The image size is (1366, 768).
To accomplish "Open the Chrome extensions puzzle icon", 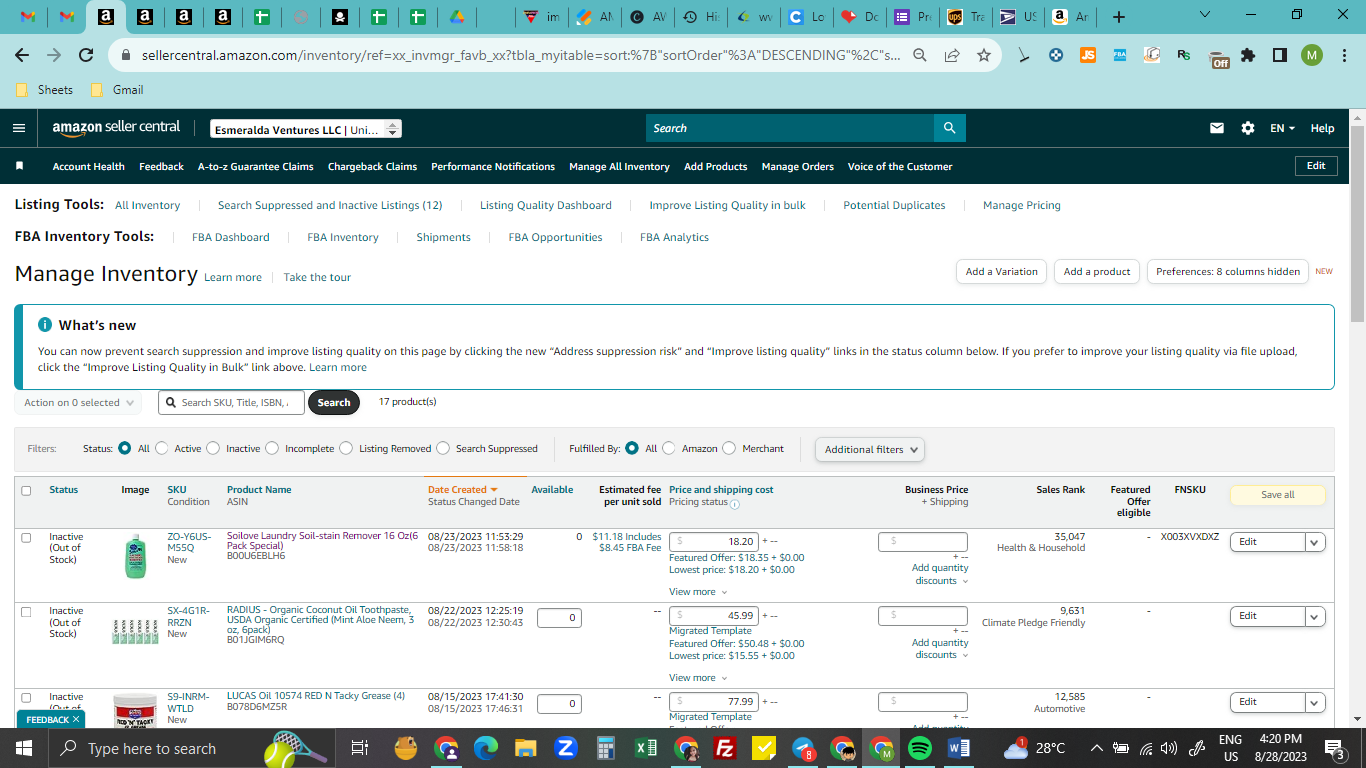I will click(x=1248, y=55).
